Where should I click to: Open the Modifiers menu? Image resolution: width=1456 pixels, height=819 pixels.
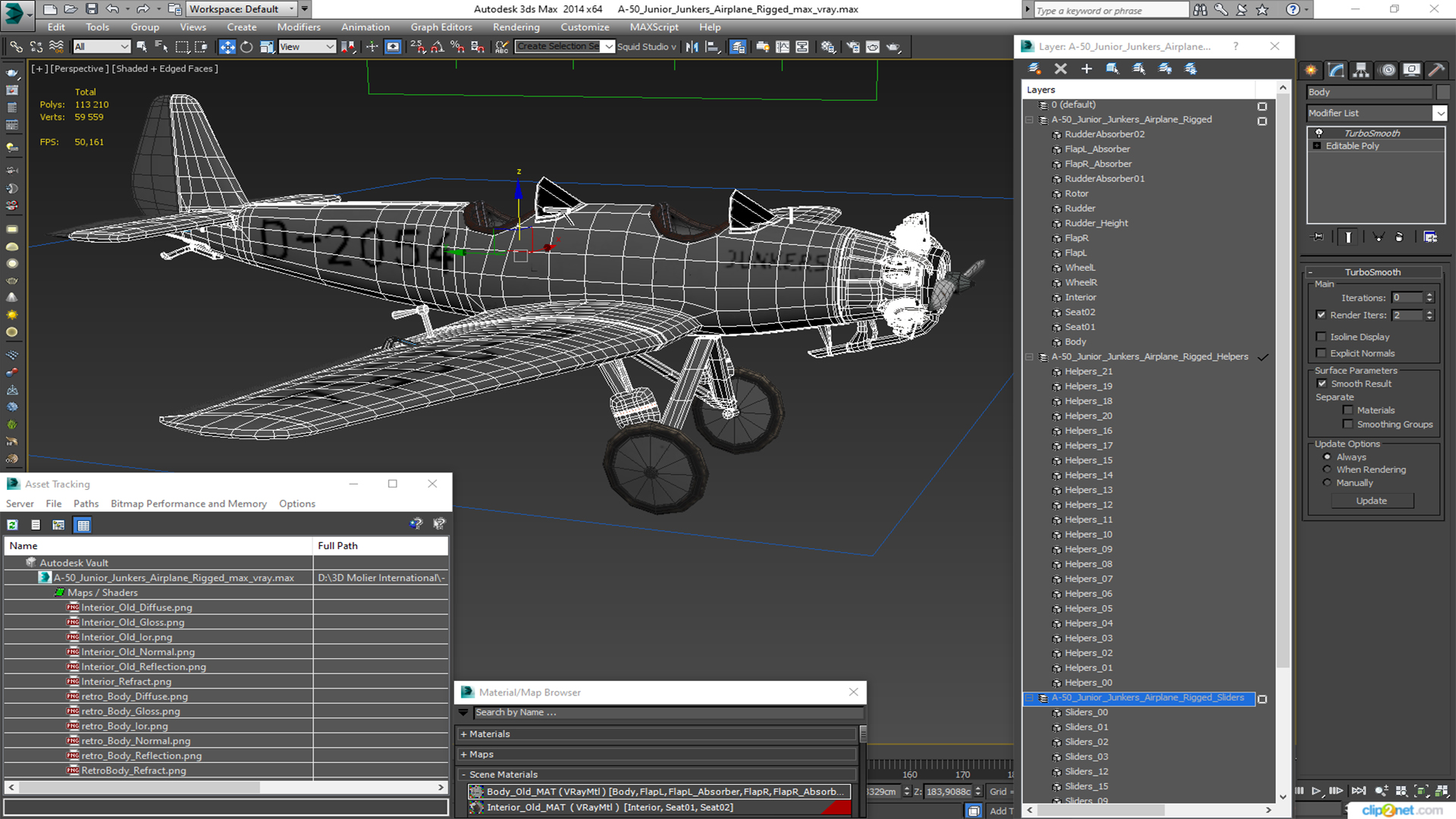(x=299, y=27)
